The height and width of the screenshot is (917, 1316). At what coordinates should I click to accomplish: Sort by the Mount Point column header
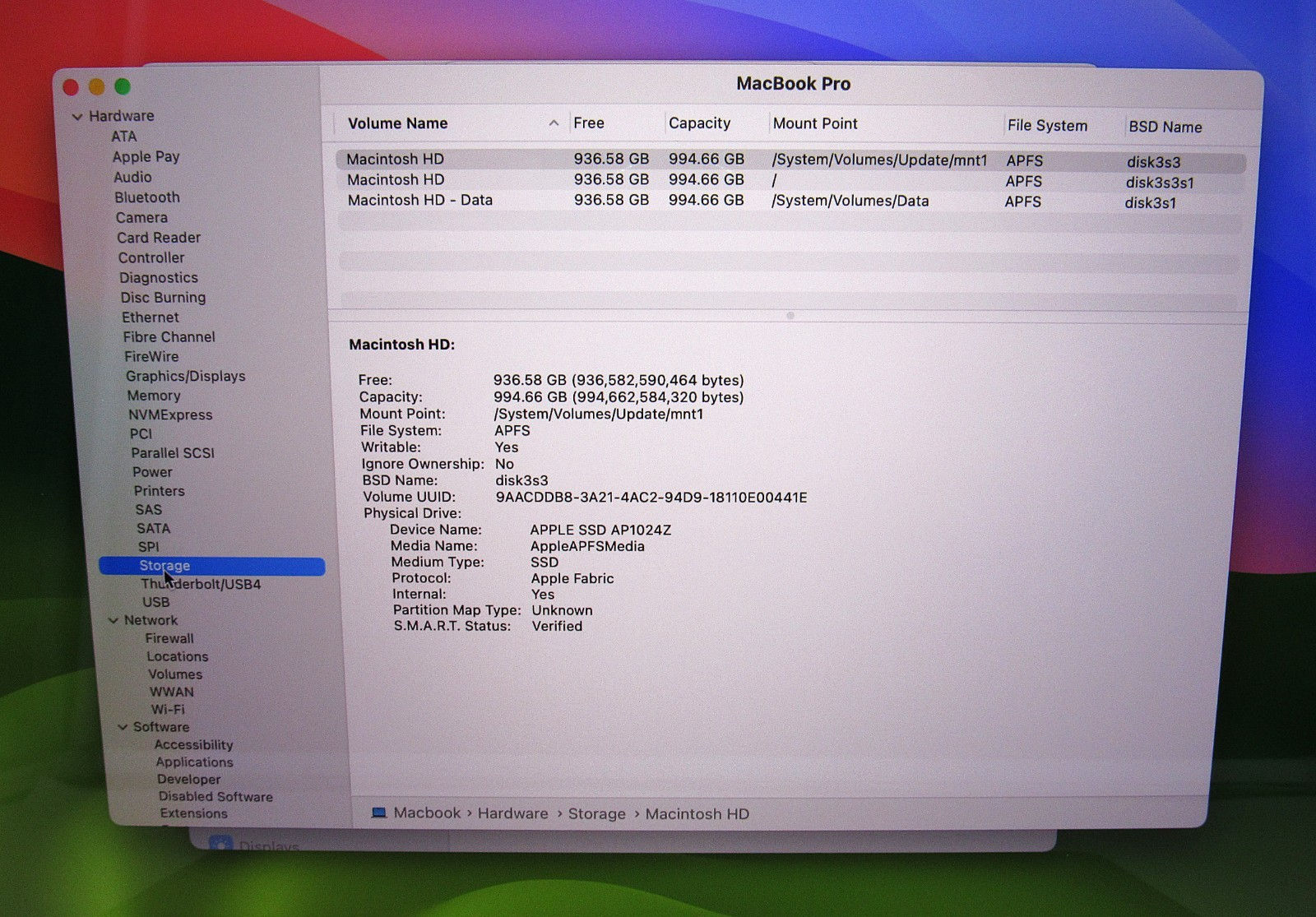815,123
